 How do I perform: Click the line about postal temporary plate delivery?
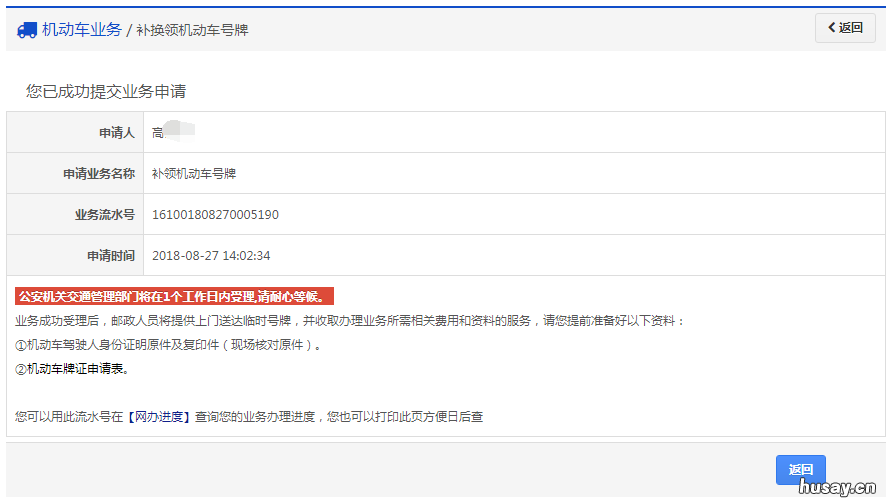click(350, 321)
